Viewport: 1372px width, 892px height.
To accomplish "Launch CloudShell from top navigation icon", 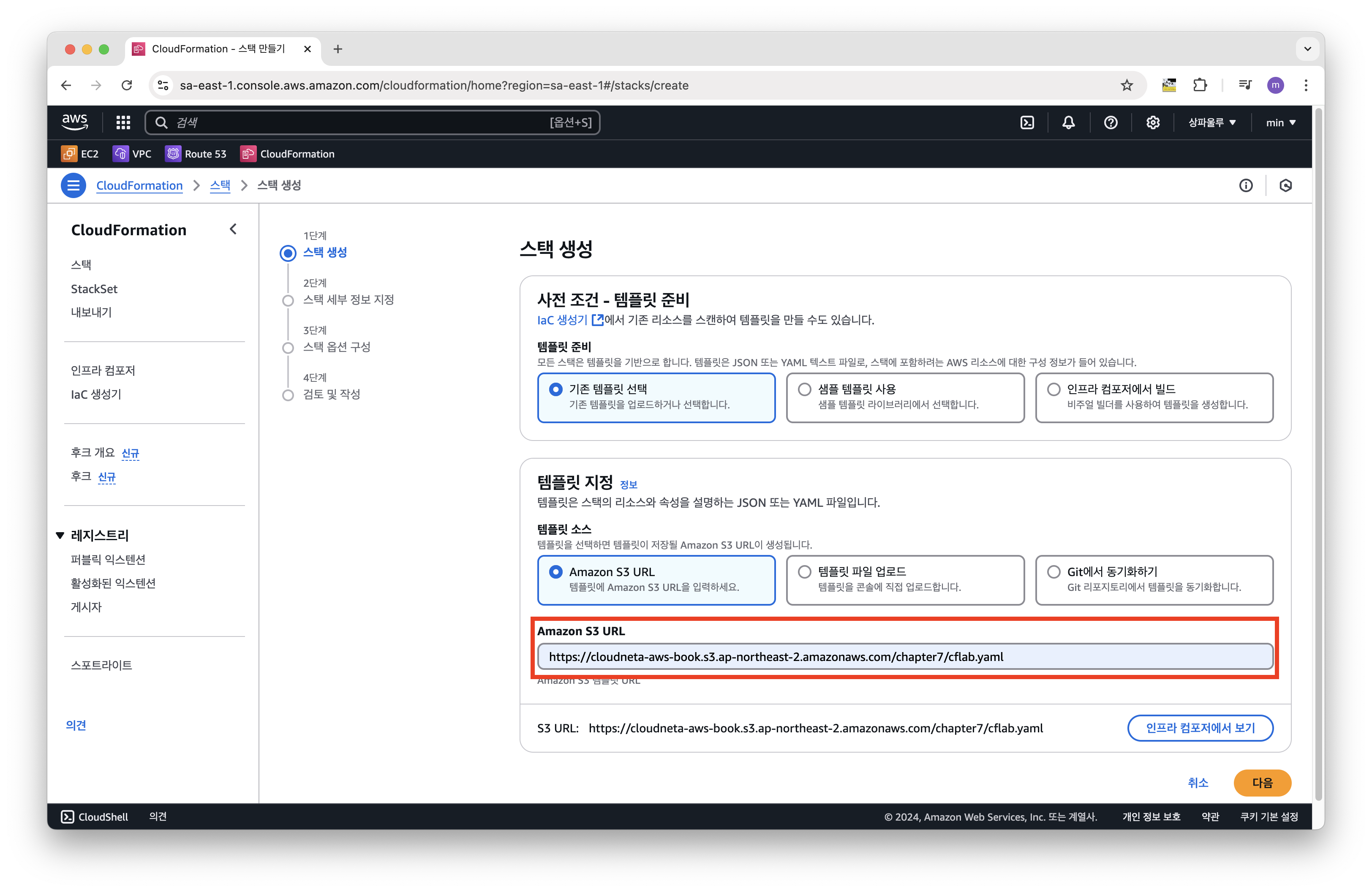I will coord(1027,122).
